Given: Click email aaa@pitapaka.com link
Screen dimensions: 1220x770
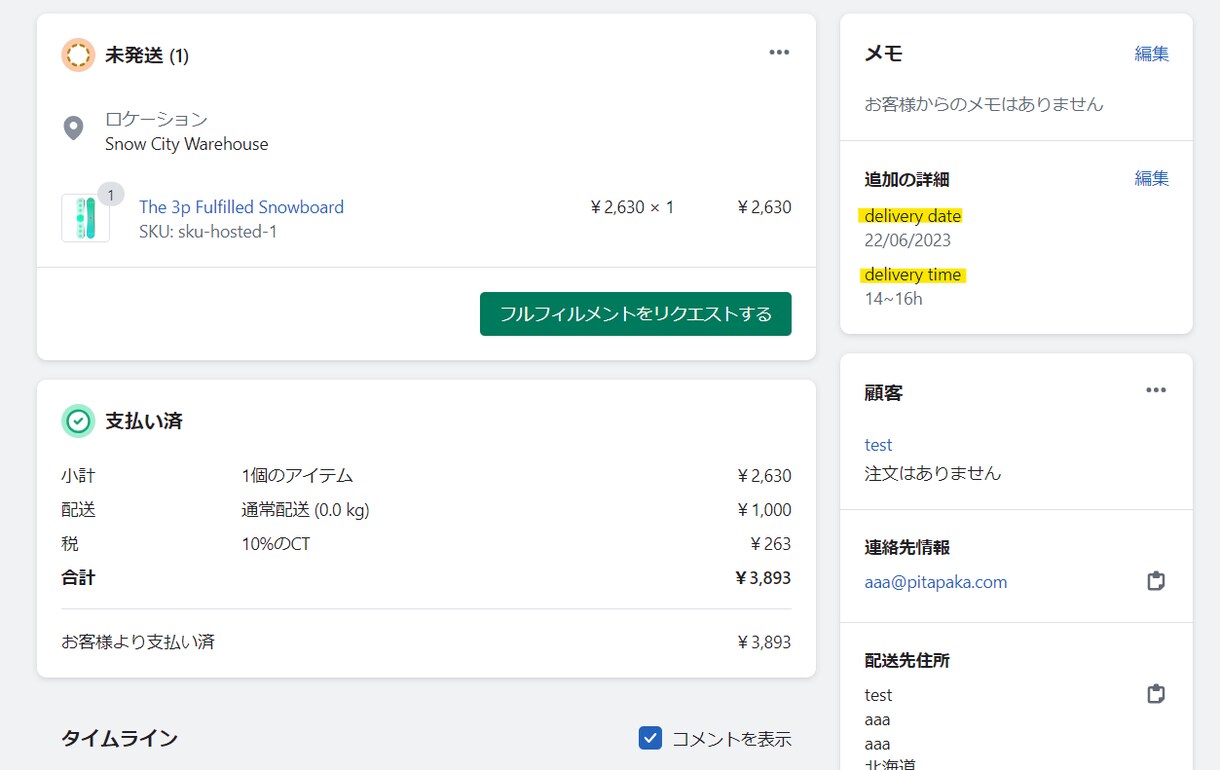Looking at the screenshot, I should pos(936,582).
